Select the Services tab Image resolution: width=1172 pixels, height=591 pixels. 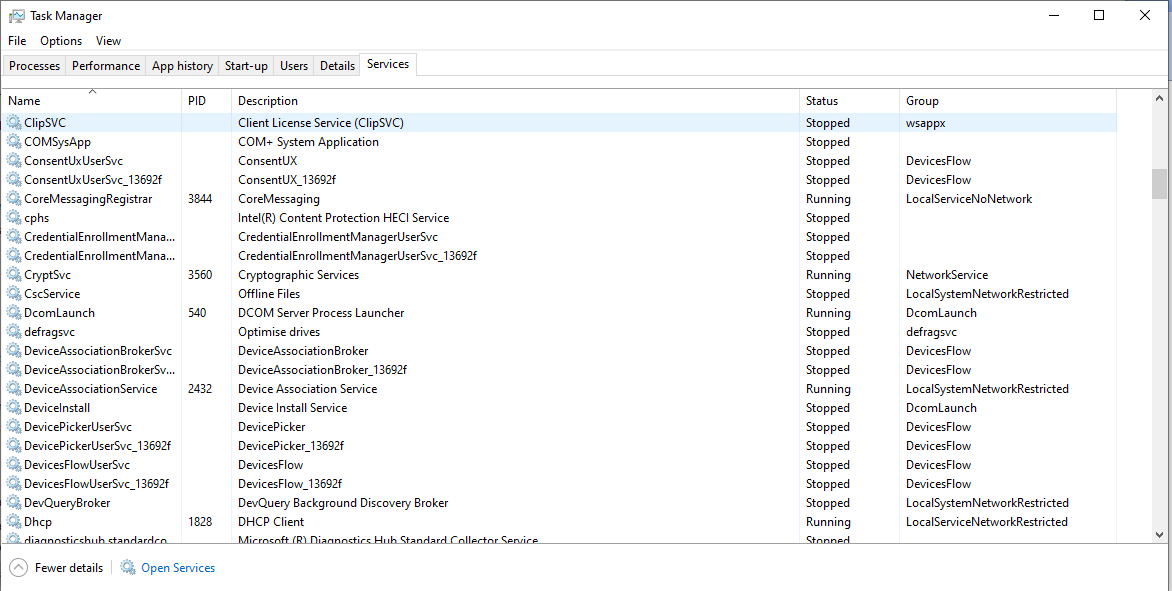tap(388, 64)
